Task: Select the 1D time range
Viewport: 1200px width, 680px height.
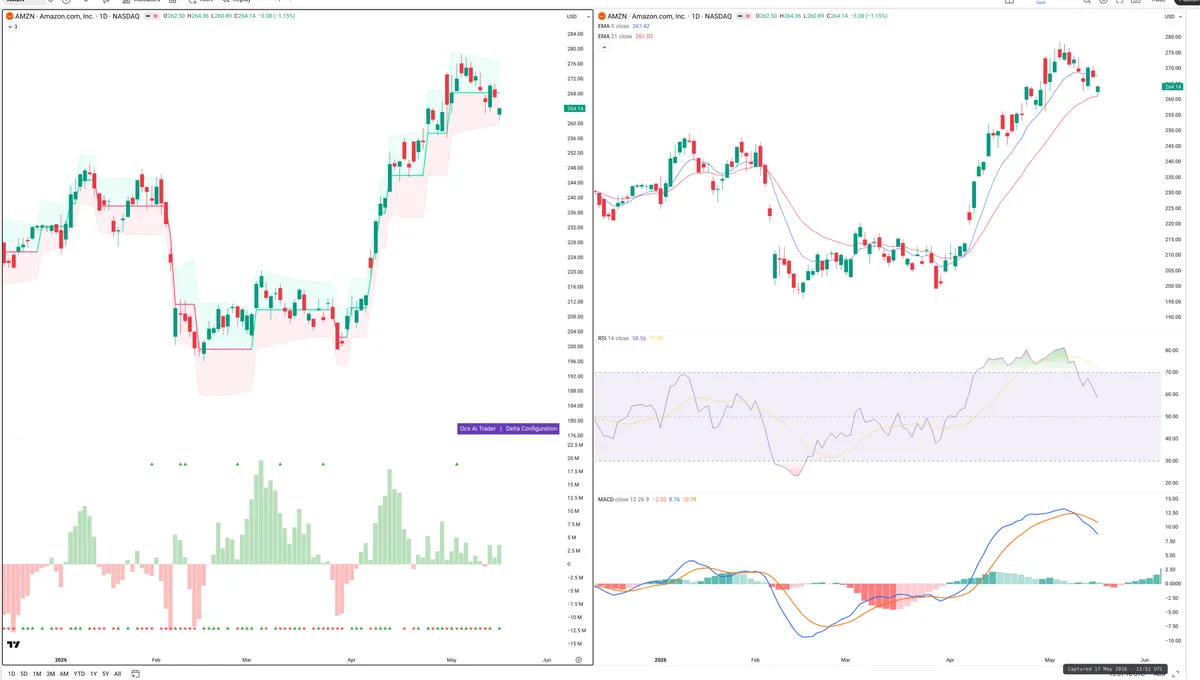Action: 11,674
